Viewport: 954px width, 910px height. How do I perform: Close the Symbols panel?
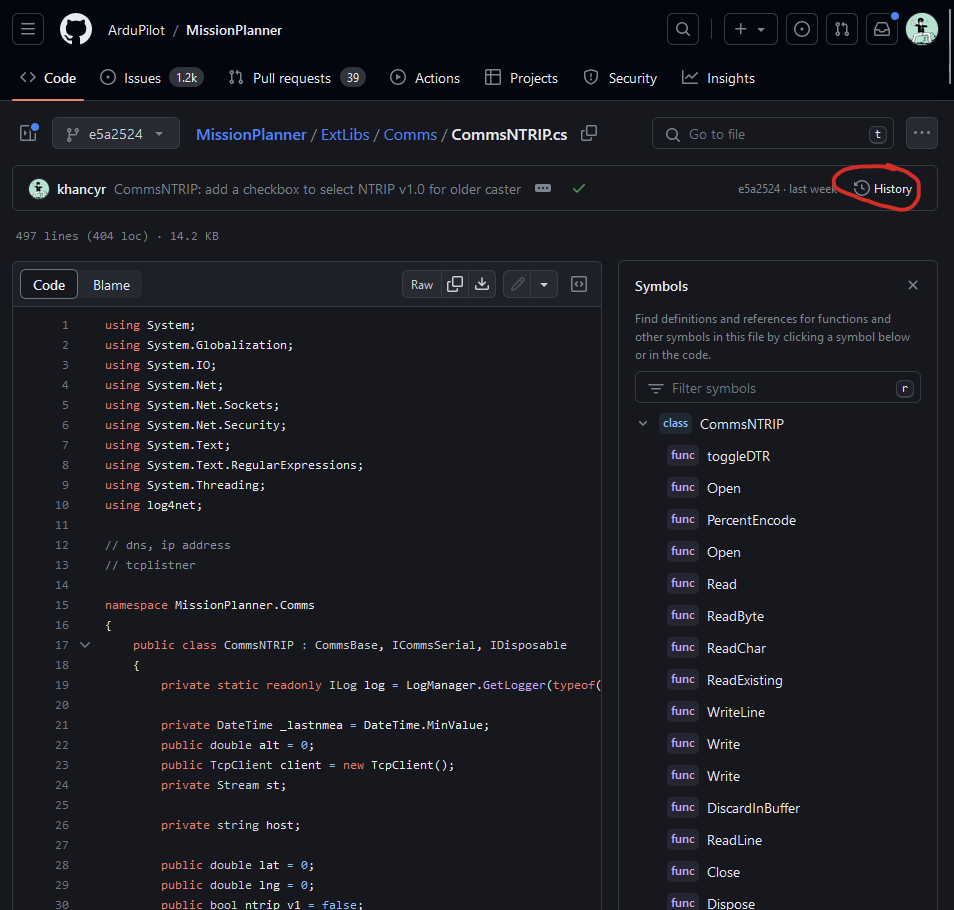912,286
